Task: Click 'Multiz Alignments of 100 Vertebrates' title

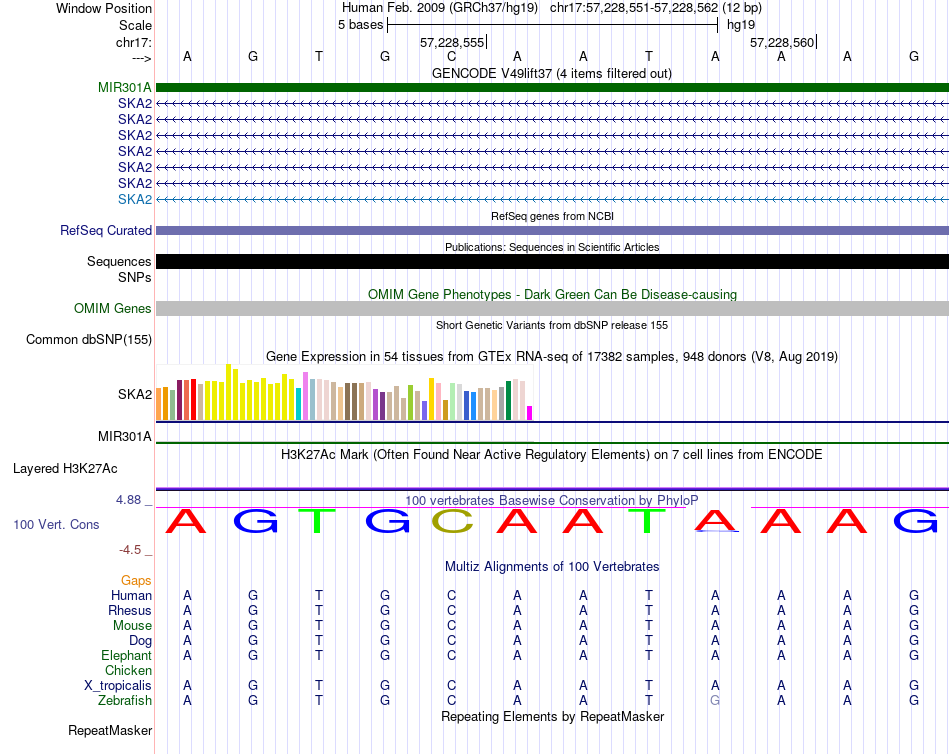Action: 552,567
